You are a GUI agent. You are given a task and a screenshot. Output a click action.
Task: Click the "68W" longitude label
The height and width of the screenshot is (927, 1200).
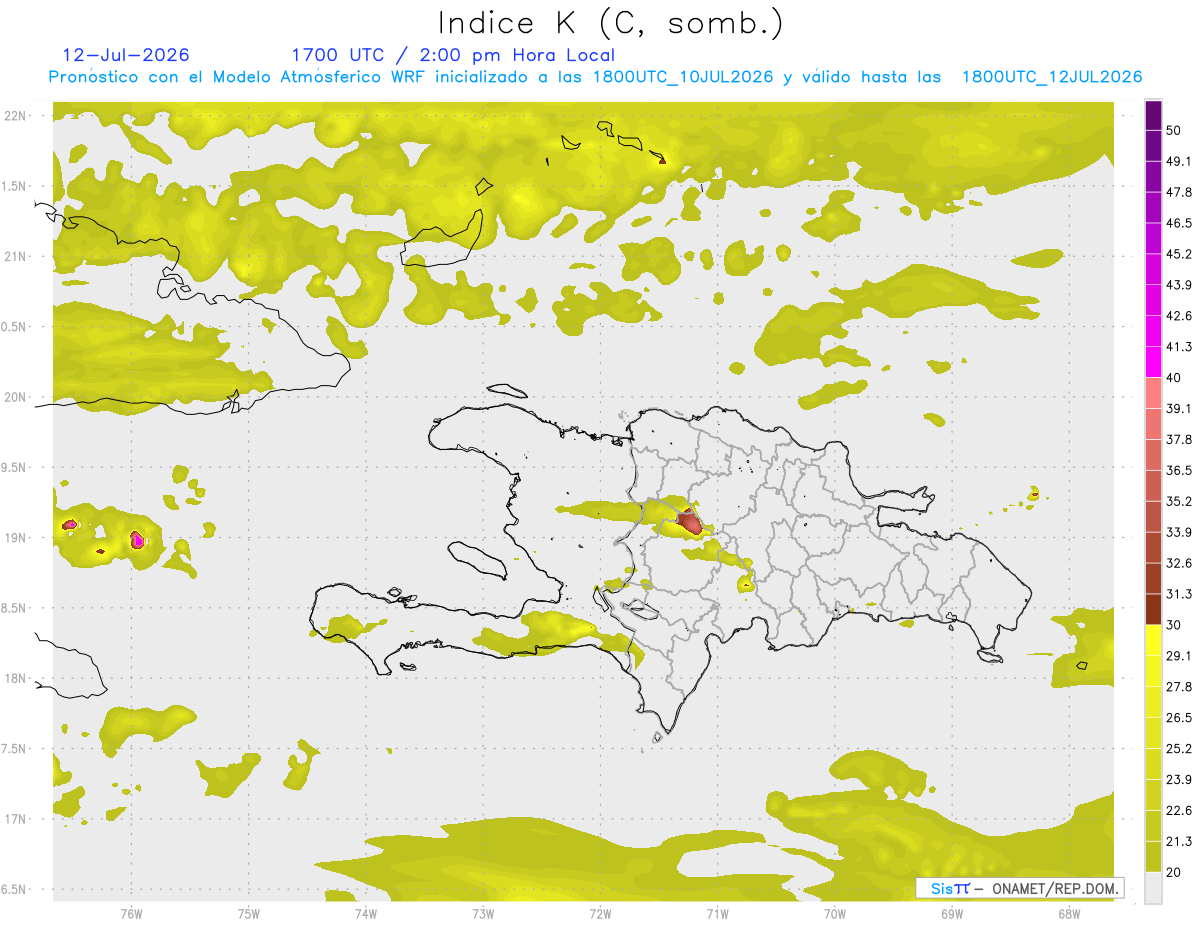point(1069,913)
